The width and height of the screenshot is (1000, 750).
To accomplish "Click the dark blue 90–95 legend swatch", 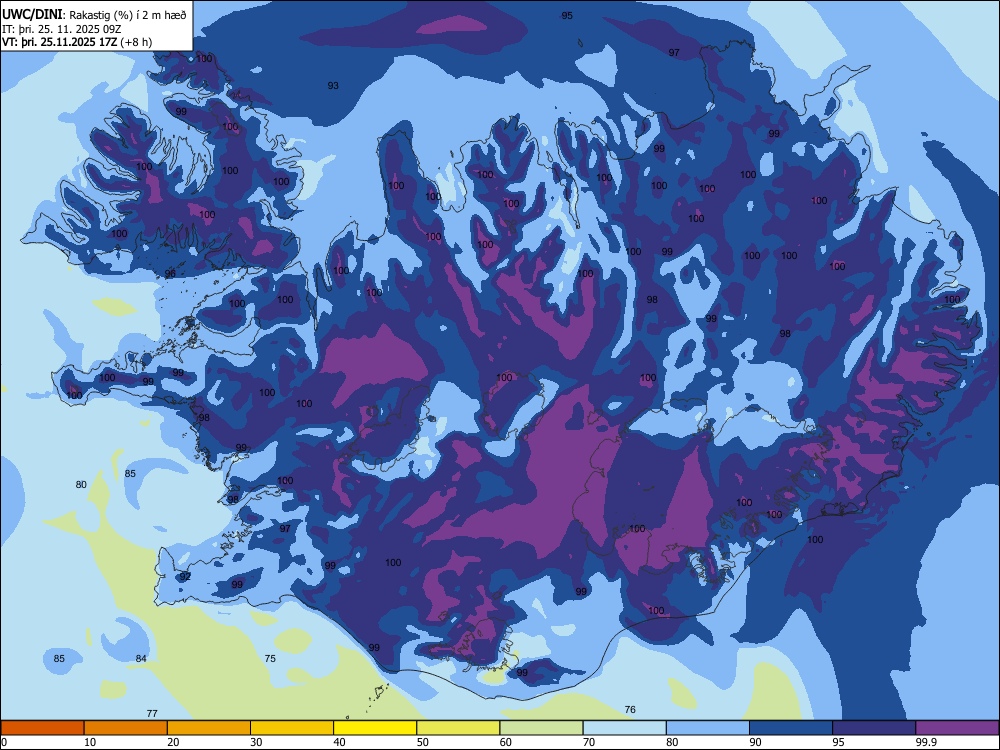I will (791, 728).
